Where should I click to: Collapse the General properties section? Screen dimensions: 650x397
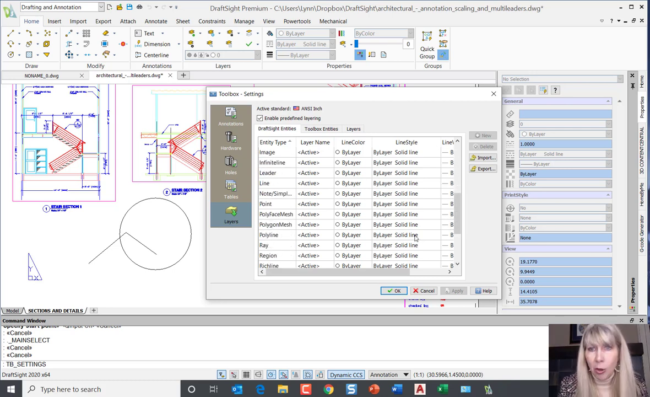[608, 101]
